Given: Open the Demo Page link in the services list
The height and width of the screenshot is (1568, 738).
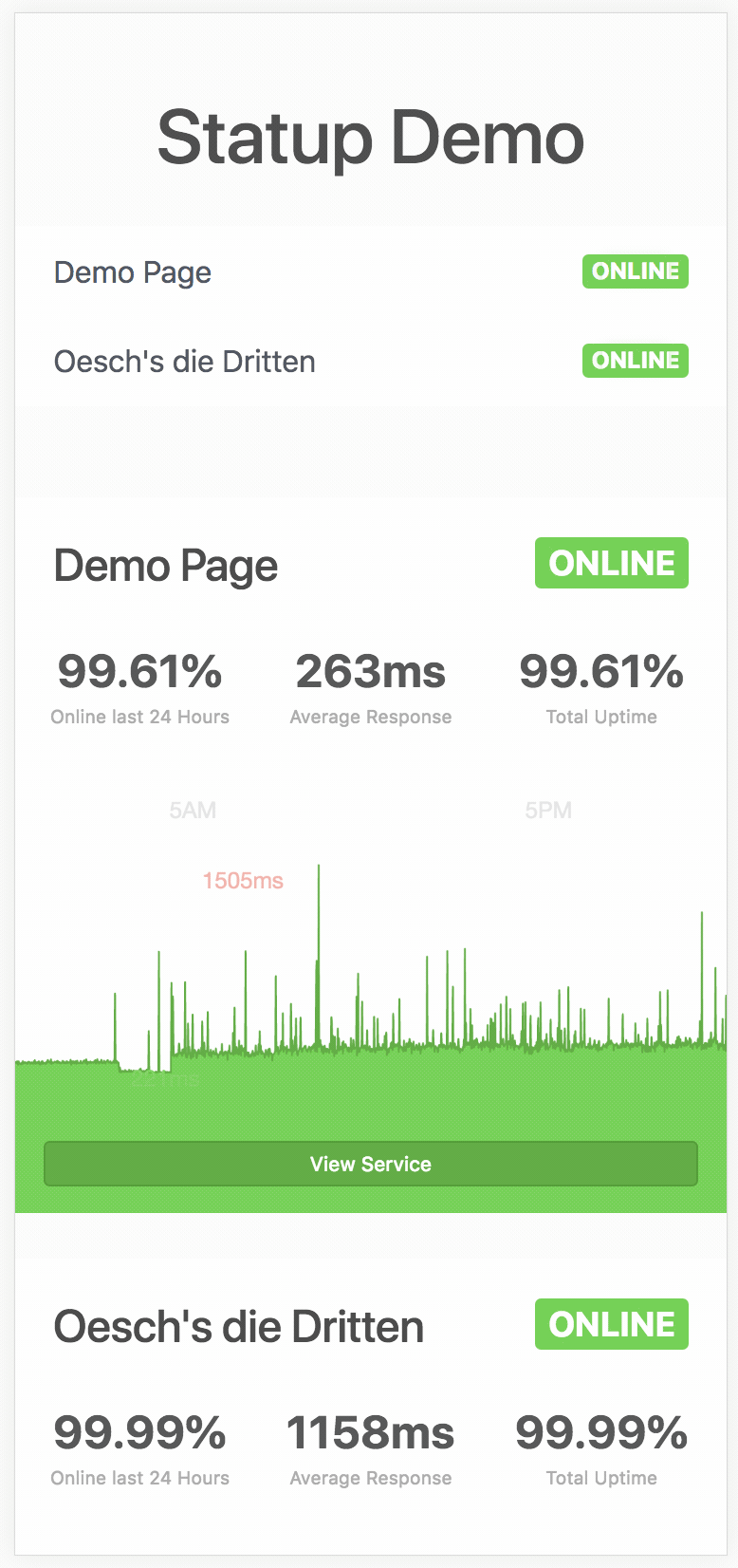Looking at the screenshot, I should pyautogui.click(x=133, y=272).
